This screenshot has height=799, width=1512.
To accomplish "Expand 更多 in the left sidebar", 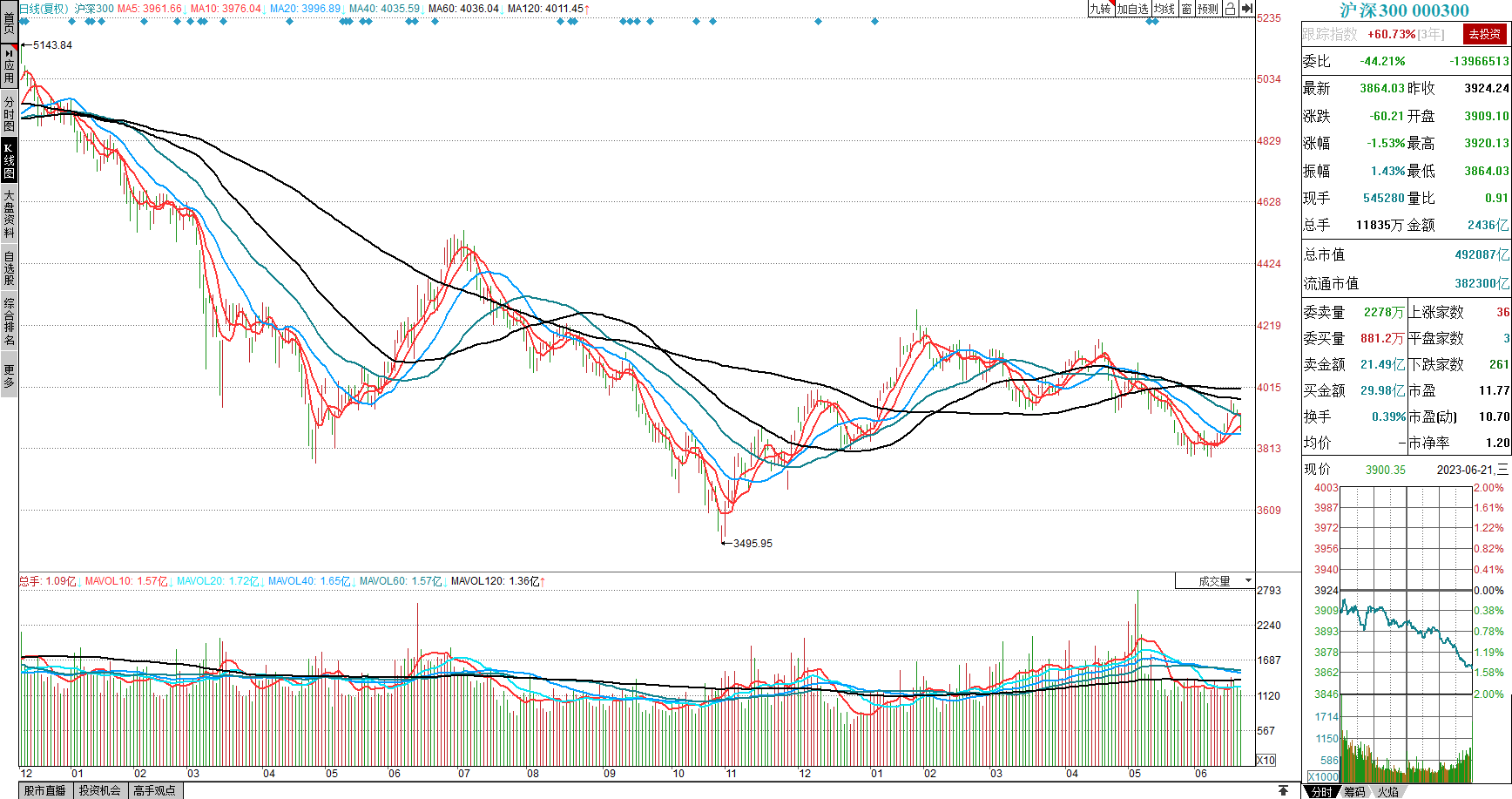I will point(9,376).
